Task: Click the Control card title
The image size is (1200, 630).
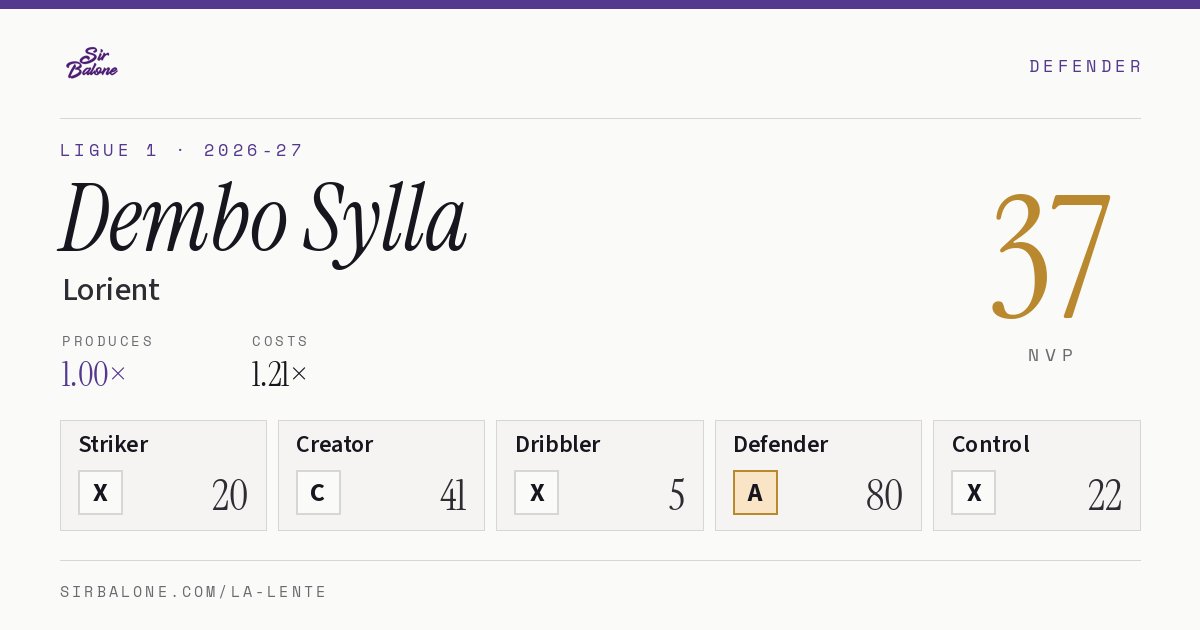Action: click(x=991, y=444)
